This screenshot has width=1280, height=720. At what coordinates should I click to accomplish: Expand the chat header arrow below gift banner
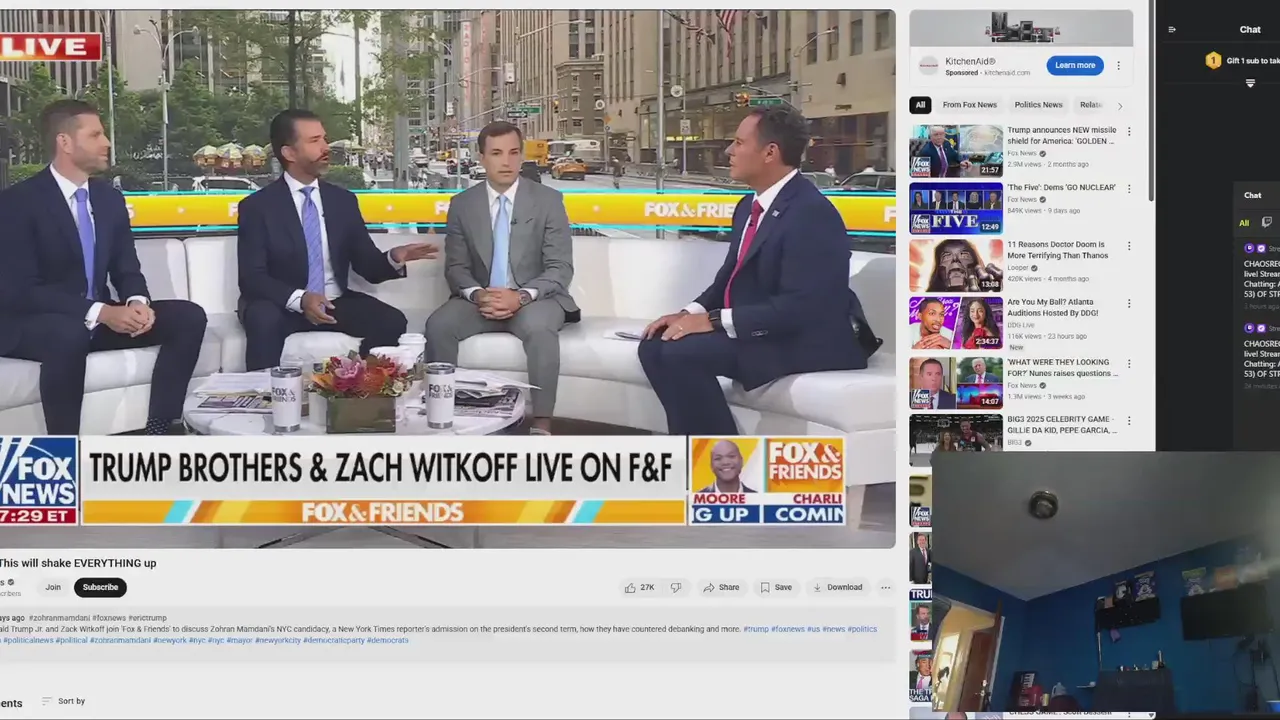(1250, 84)
